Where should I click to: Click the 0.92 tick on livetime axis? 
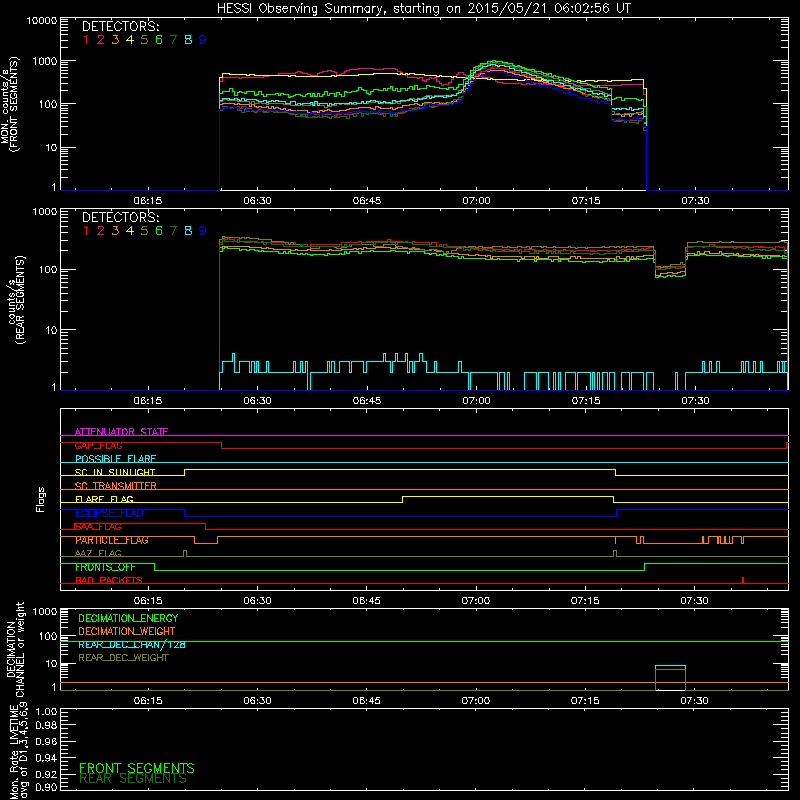click(46, 774)
